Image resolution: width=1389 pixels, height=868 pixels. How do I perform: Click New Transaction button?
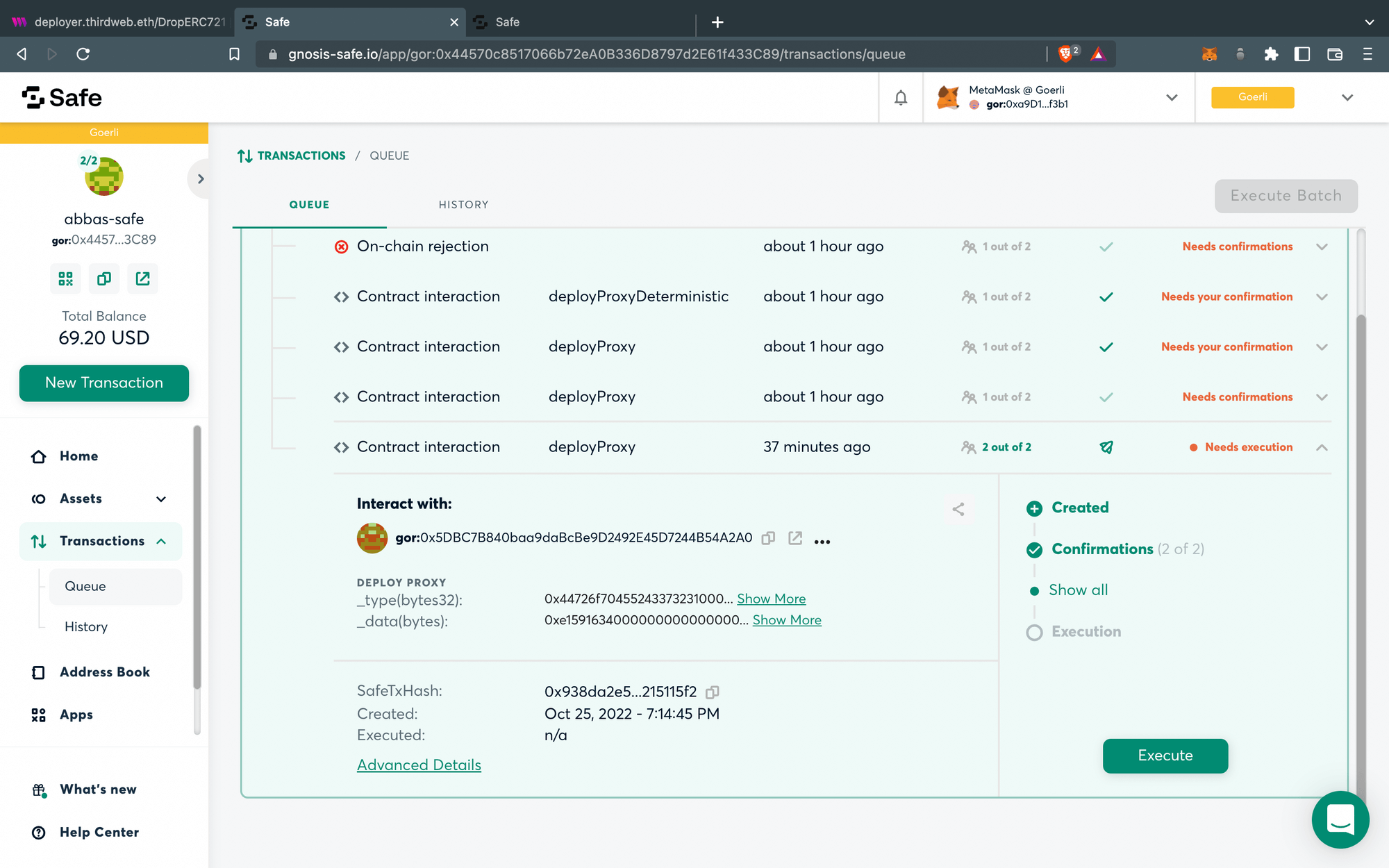point(104,382)
